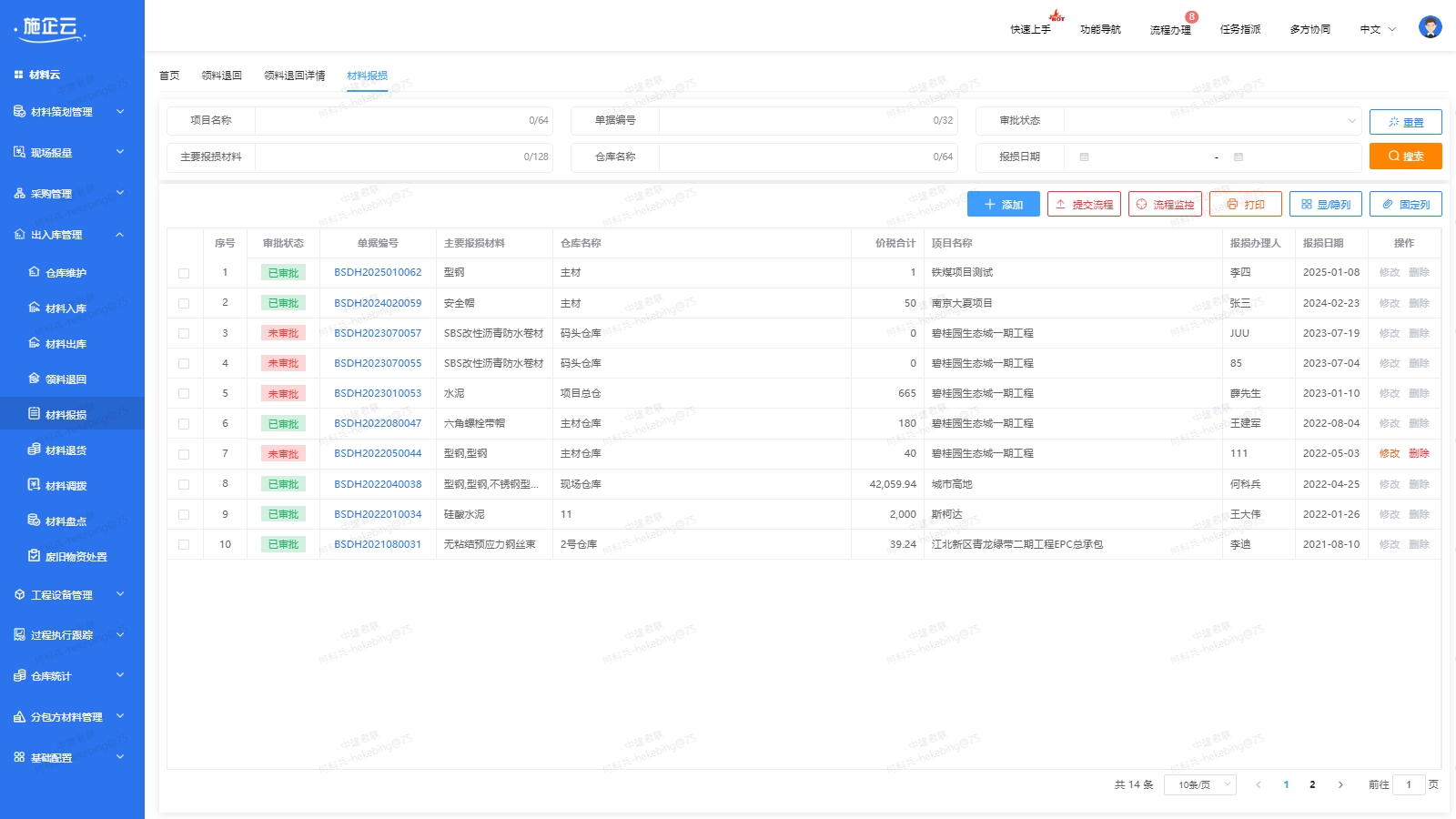Screen dimensions: 1456x819
Task: Click the orange 搜索 button
Action: pyautogui.click(x=1405, y=157)
